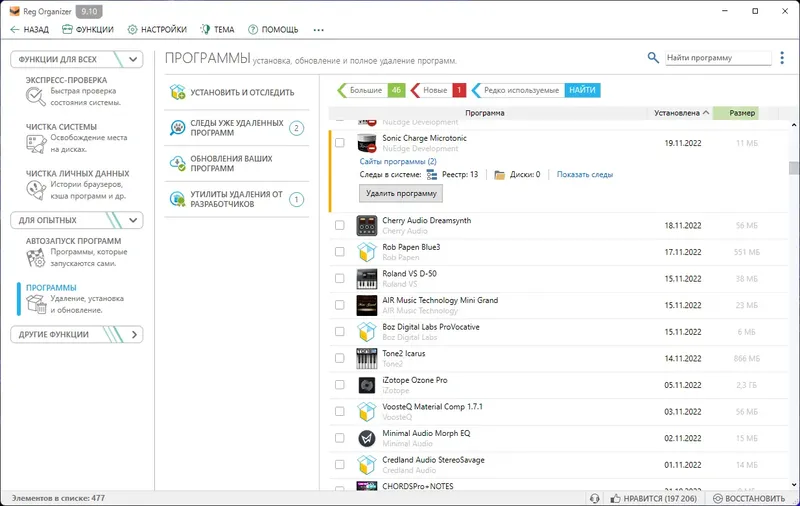Screen dimensions: 800x506
Task: Click the Minimal Audio Morph EQ icon
Action: [367, 438]
